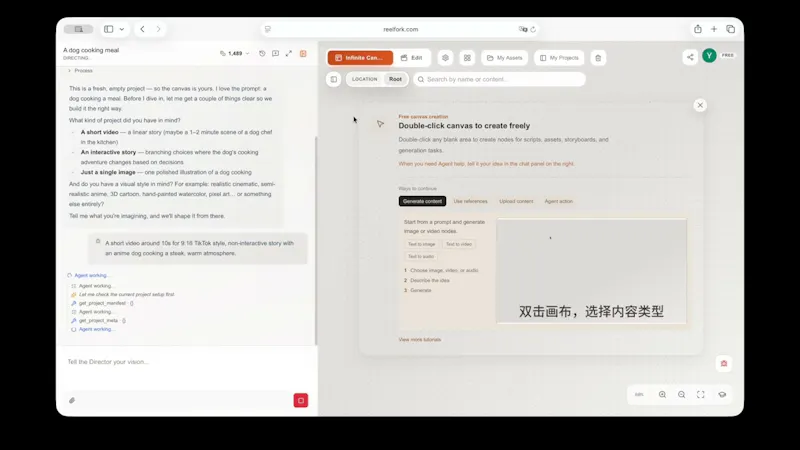Click the orange panel icon in chat header
Screen dimensions: 800x450
pos(303,54)
